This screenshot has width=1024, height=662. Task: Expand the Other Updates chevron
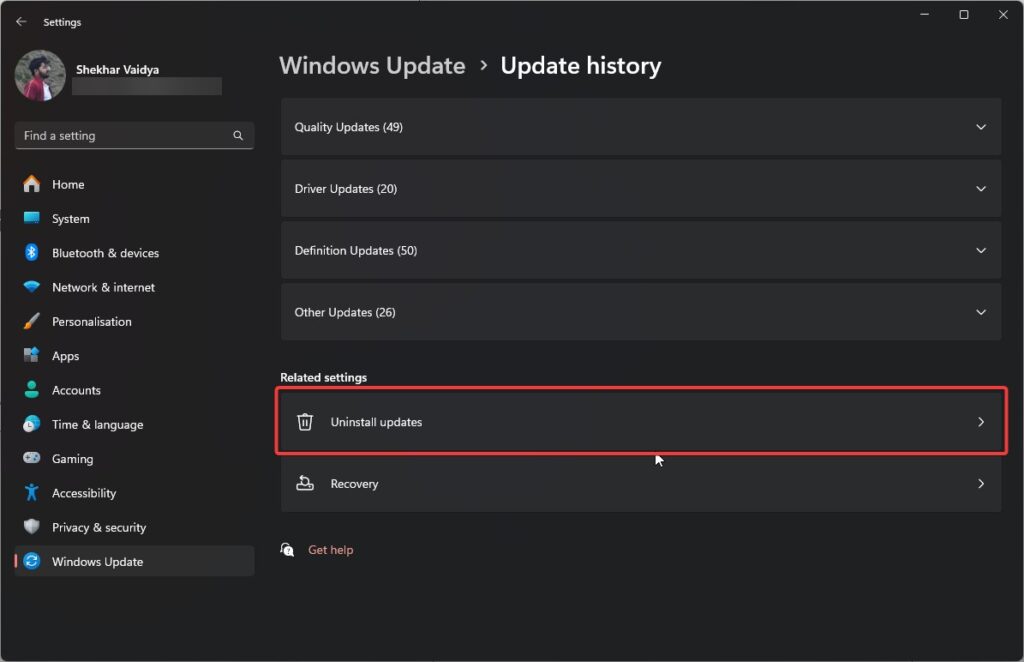(x=981, y=312)
